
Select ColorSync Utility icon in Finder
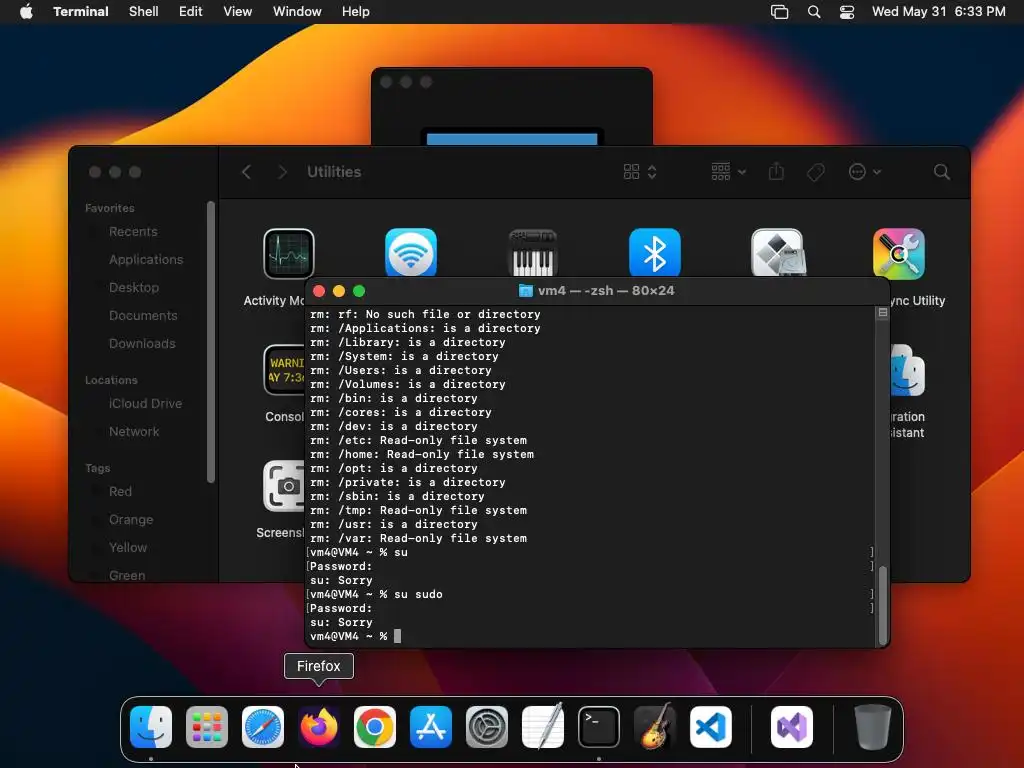[899, 253]
